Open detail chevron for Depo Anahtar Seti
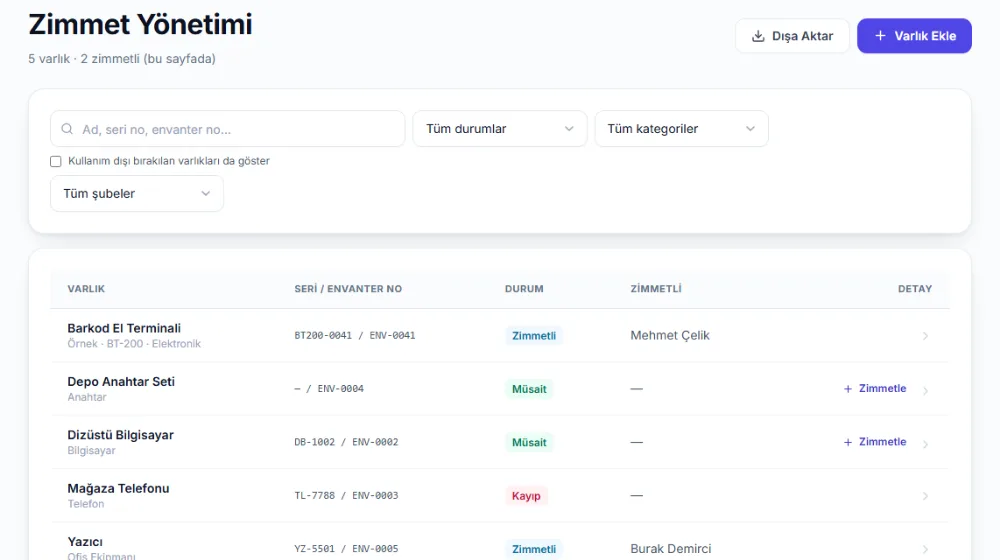1000x560 pixels. [925, 390]
